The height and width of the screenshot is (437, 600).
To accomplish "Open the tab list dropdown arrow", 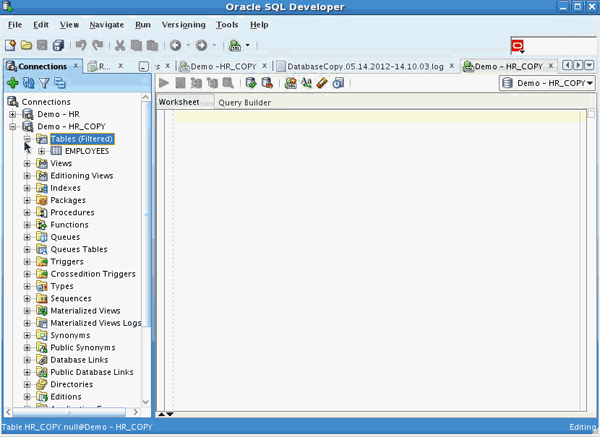I will [589, 65].
